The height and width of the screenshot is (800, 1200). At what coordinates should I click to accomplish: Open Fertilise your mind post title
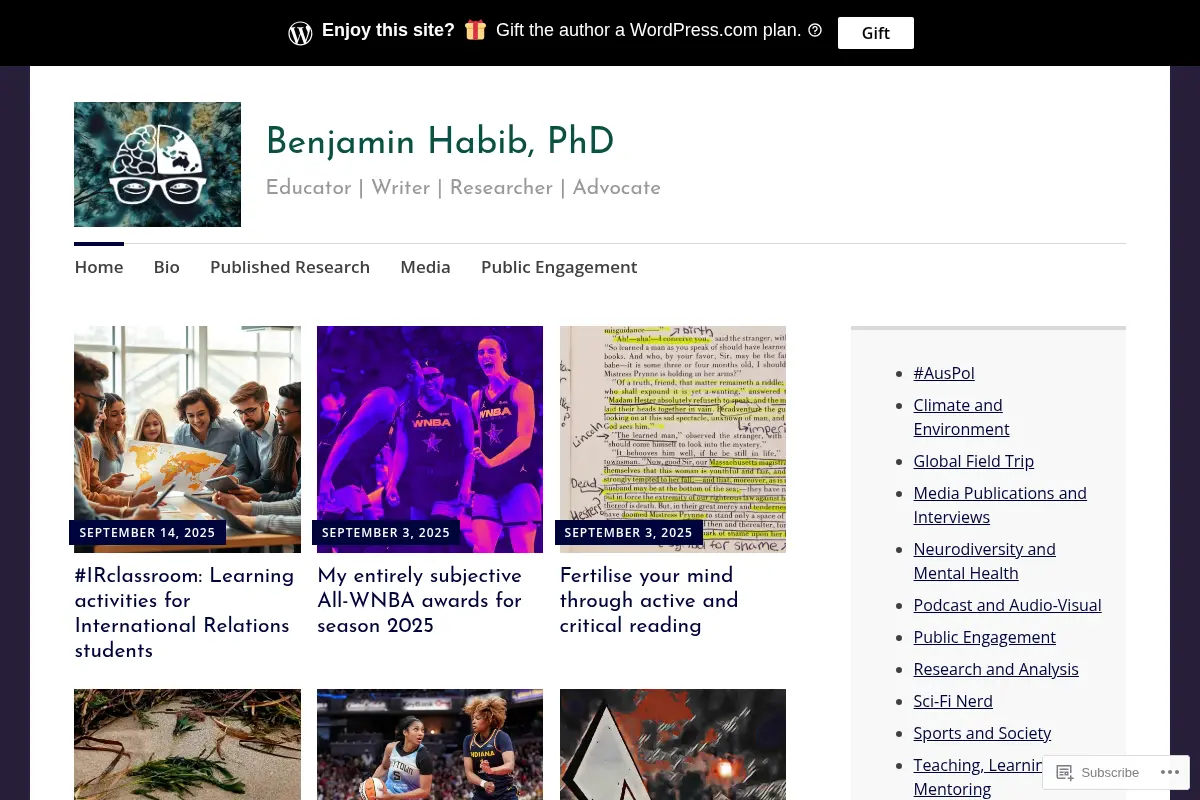coord(649,601)
